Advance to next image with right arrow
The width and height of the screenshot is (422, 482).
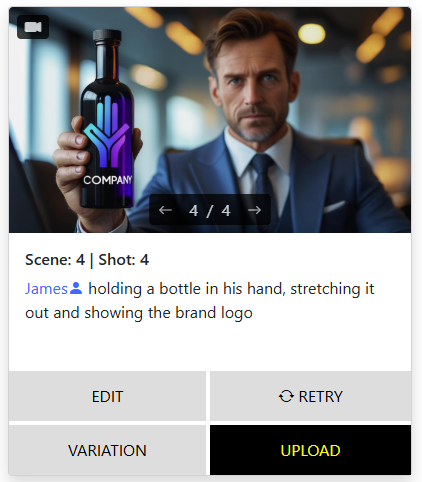tap(255, 210)
